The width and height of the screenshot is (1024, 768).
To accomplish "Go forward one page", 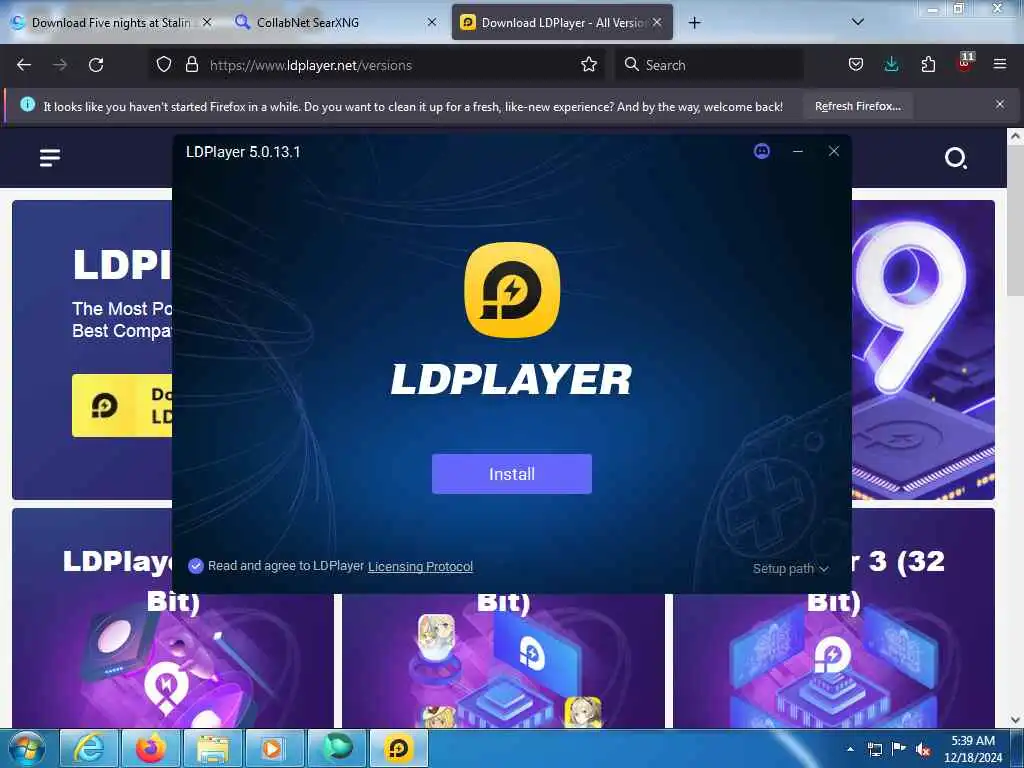I will pyautogui.click(x=60, y=65).
